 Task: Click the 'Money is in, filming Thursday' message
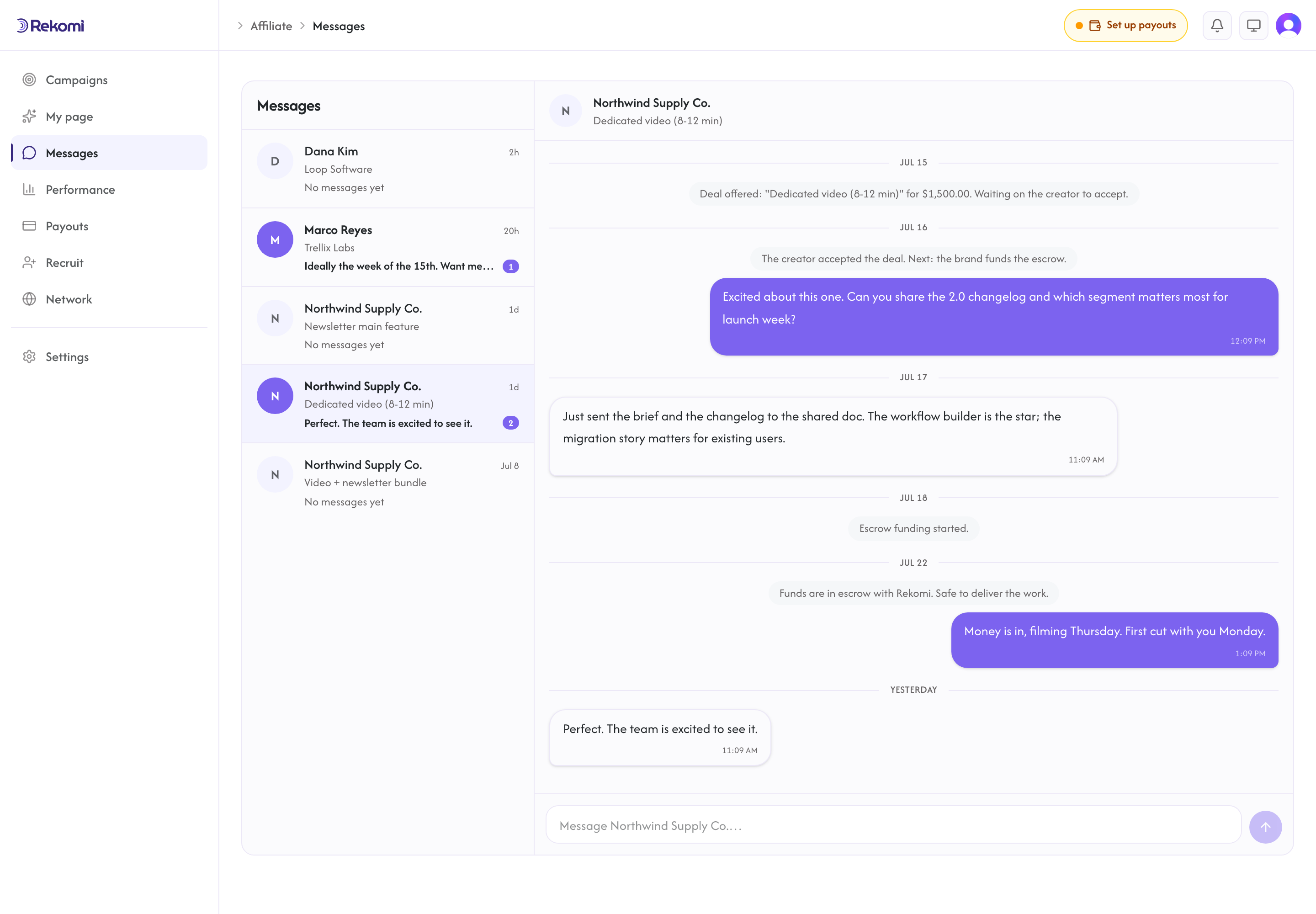pyautogui.click(x=1114, y=640)
